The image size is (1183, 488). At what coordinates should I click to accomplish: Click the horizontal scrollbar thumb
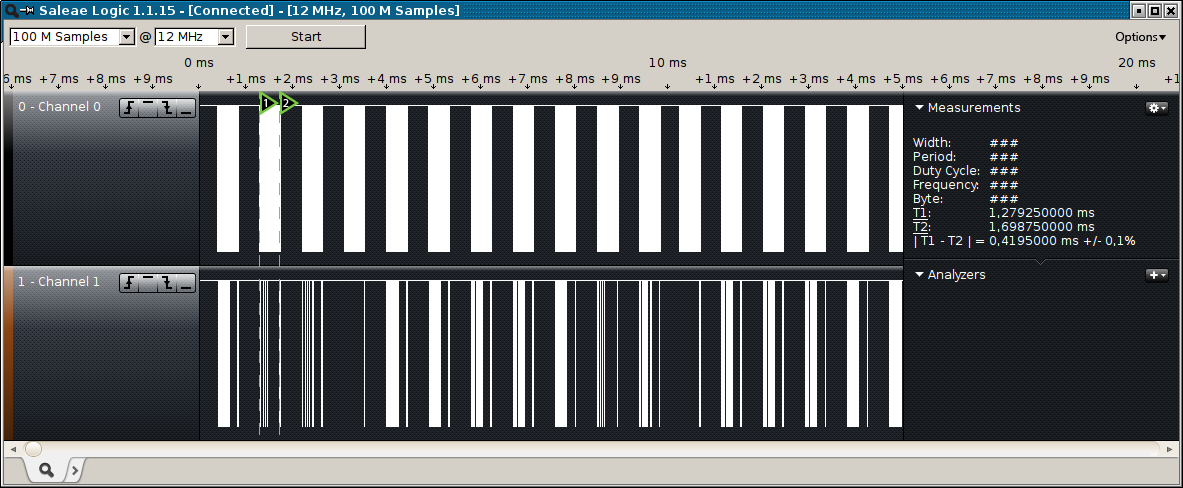(33, 449)
